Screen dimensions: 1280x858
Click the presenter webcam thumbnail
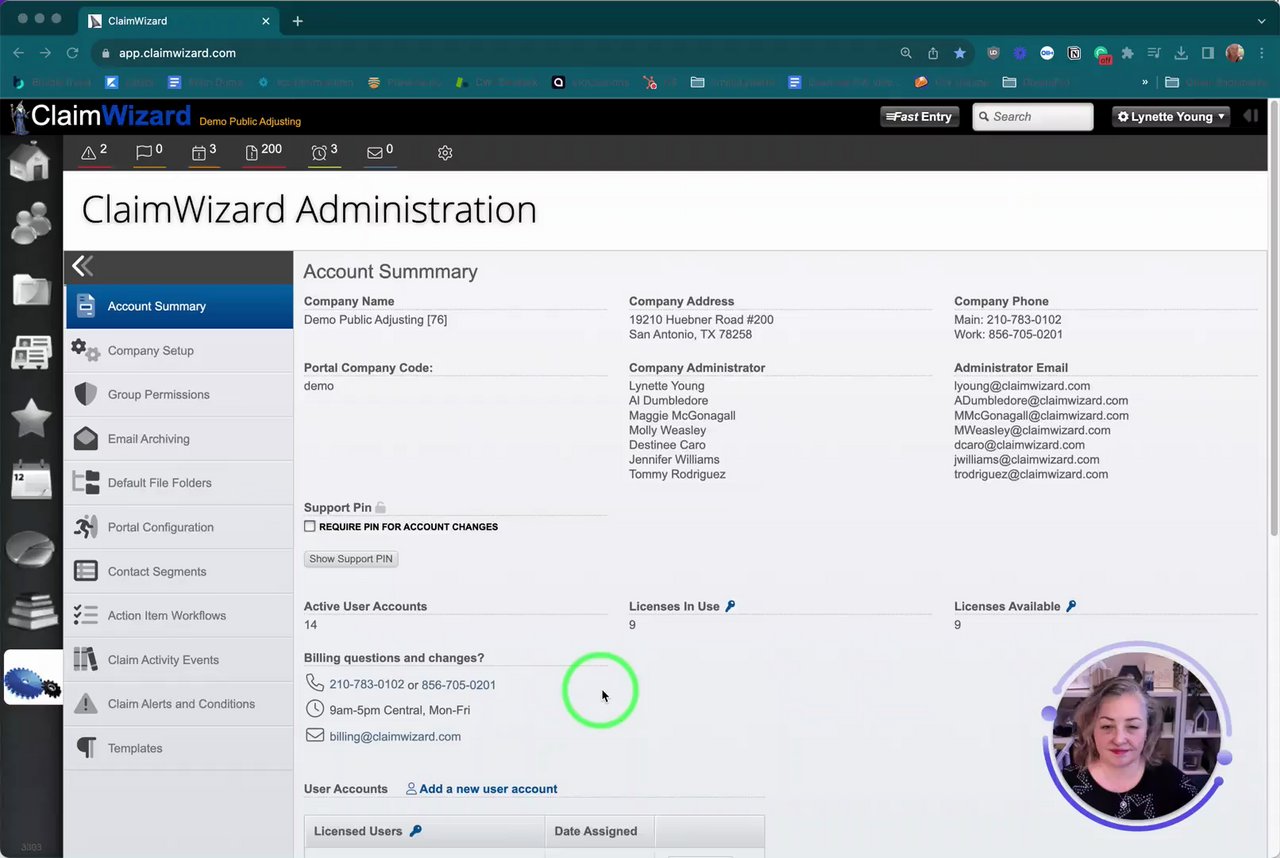[1137, 738]
